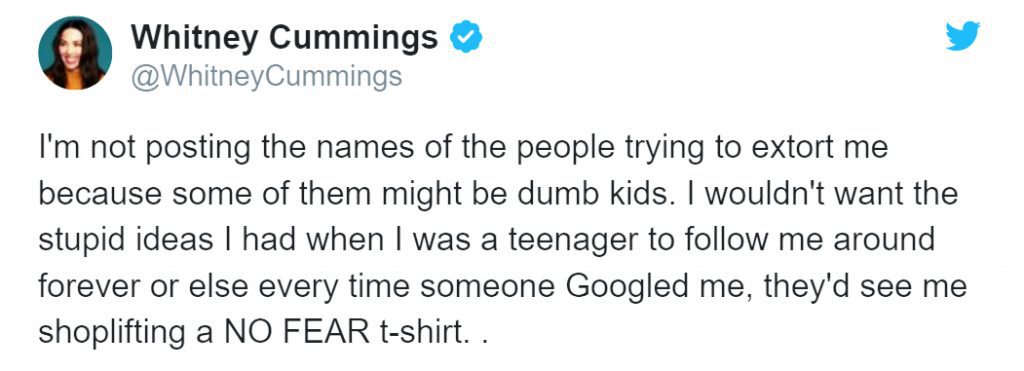Click the blue verified checkmark badge

[466, 37]
